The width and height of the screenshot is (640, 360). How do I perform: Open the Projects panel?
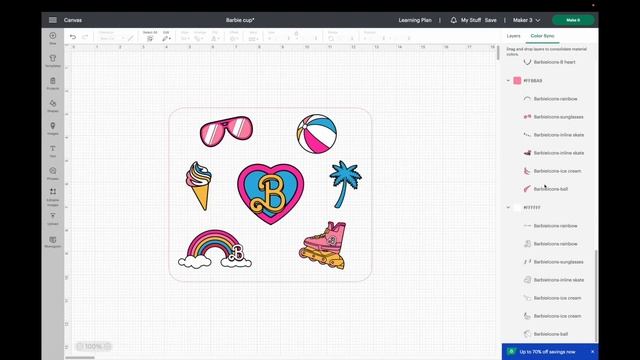pyautogui.click(x=53, y=83)
